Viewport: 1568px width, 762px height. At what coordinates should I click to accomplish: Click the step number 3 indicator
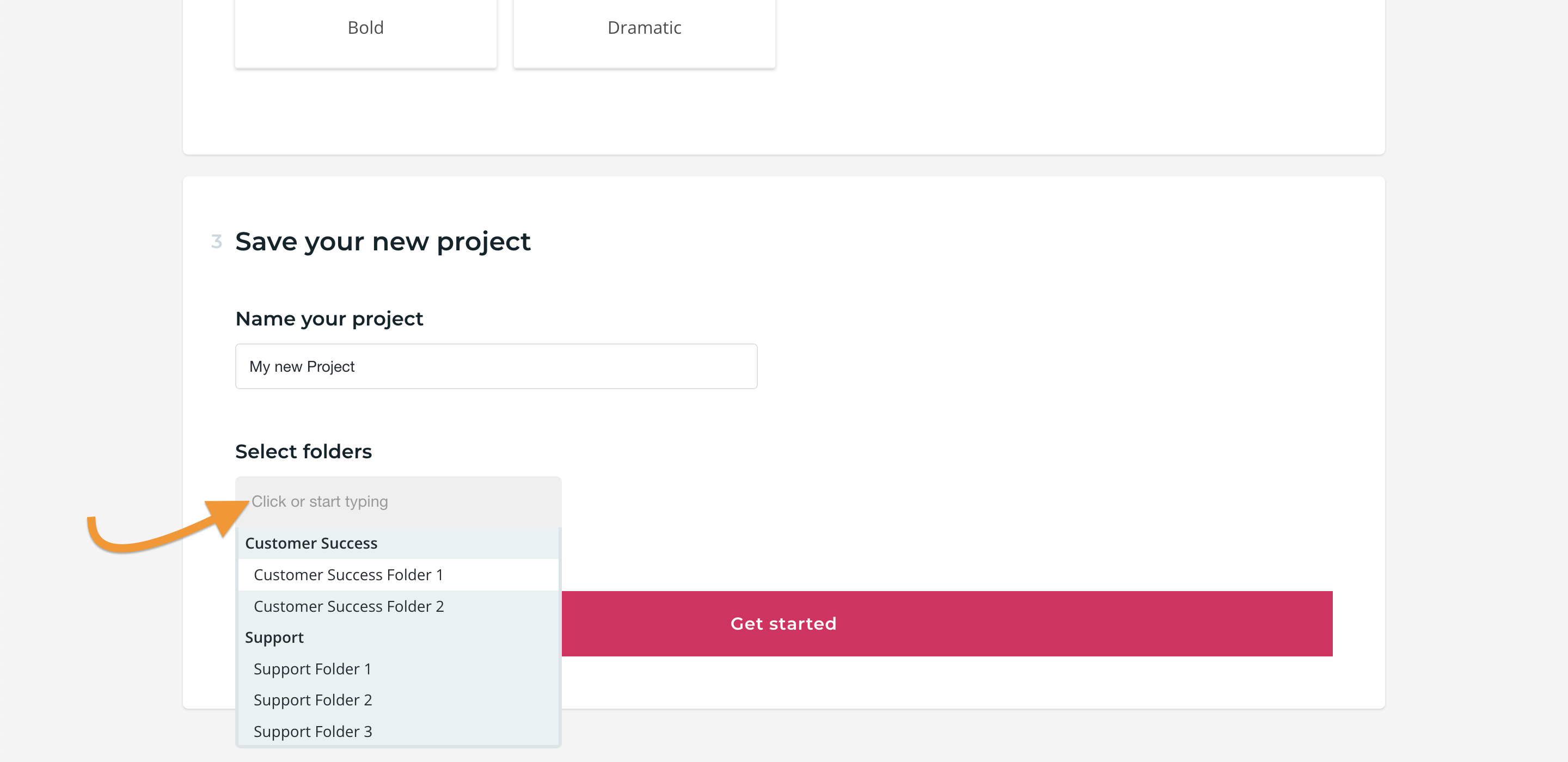pyautogui.click(x=216, y=242)
